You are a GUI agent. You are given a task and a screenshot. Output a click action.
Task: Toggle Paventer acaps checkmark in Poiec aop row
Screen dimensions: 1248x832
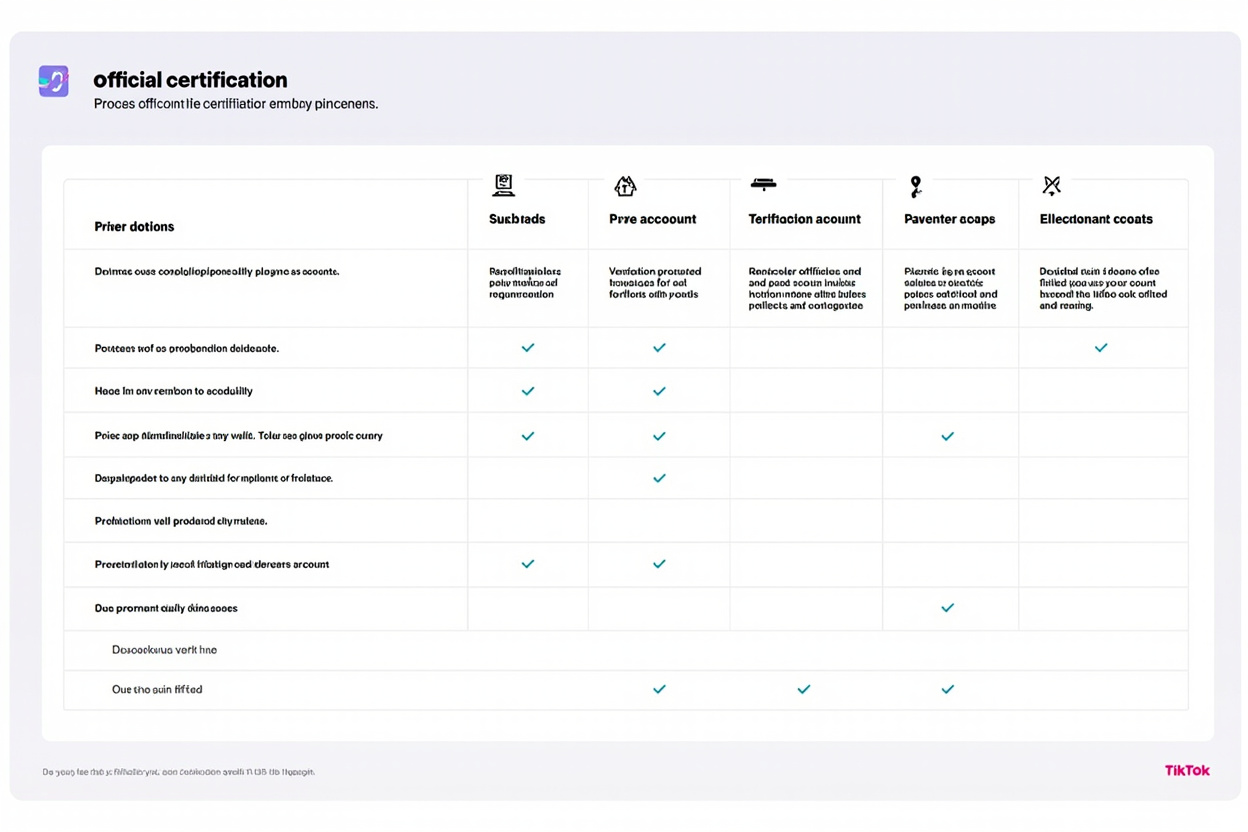947,436
